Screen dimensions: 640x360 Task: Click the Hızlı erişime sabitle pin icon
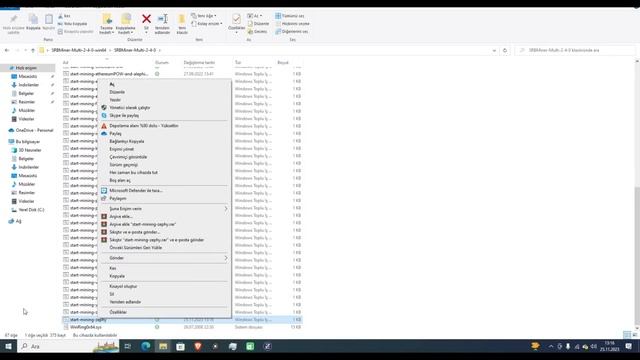coord(13,19)
